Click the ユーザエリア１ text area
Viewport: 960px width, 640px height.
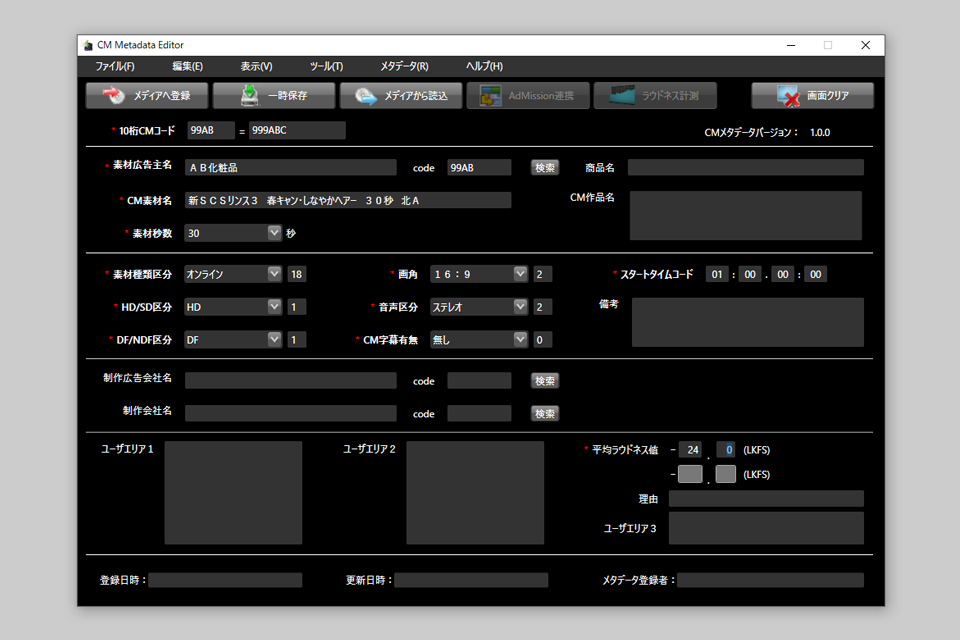click(x=233, y=493)
